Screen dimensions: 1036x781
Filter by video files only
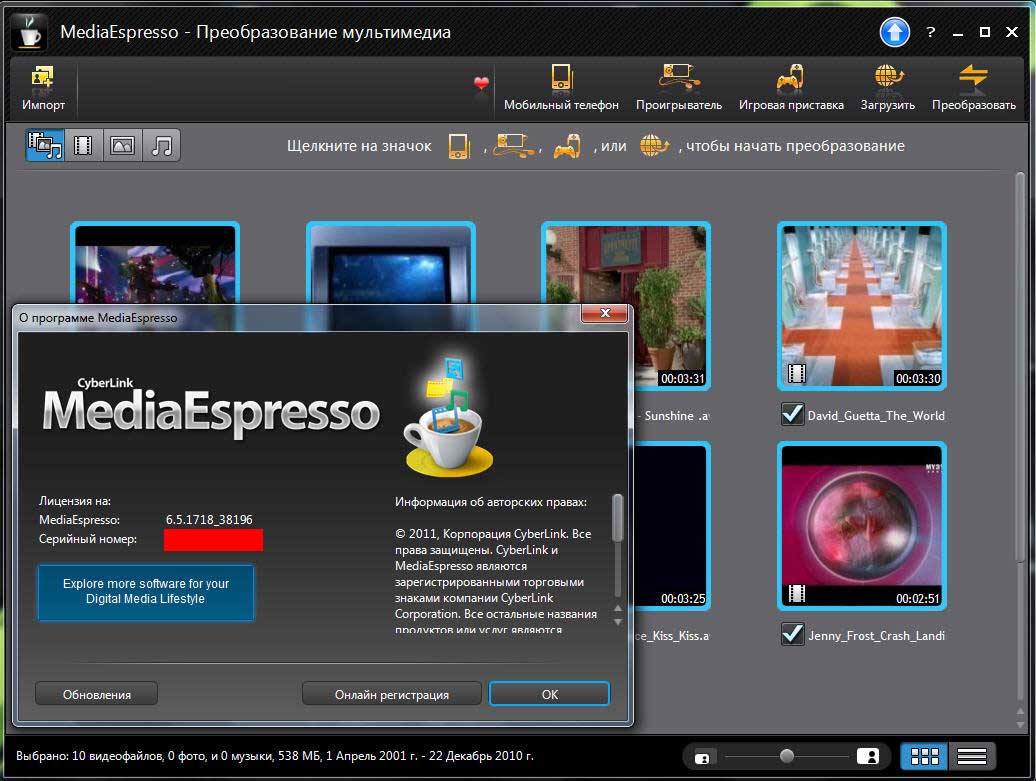[x=84, y=146]
